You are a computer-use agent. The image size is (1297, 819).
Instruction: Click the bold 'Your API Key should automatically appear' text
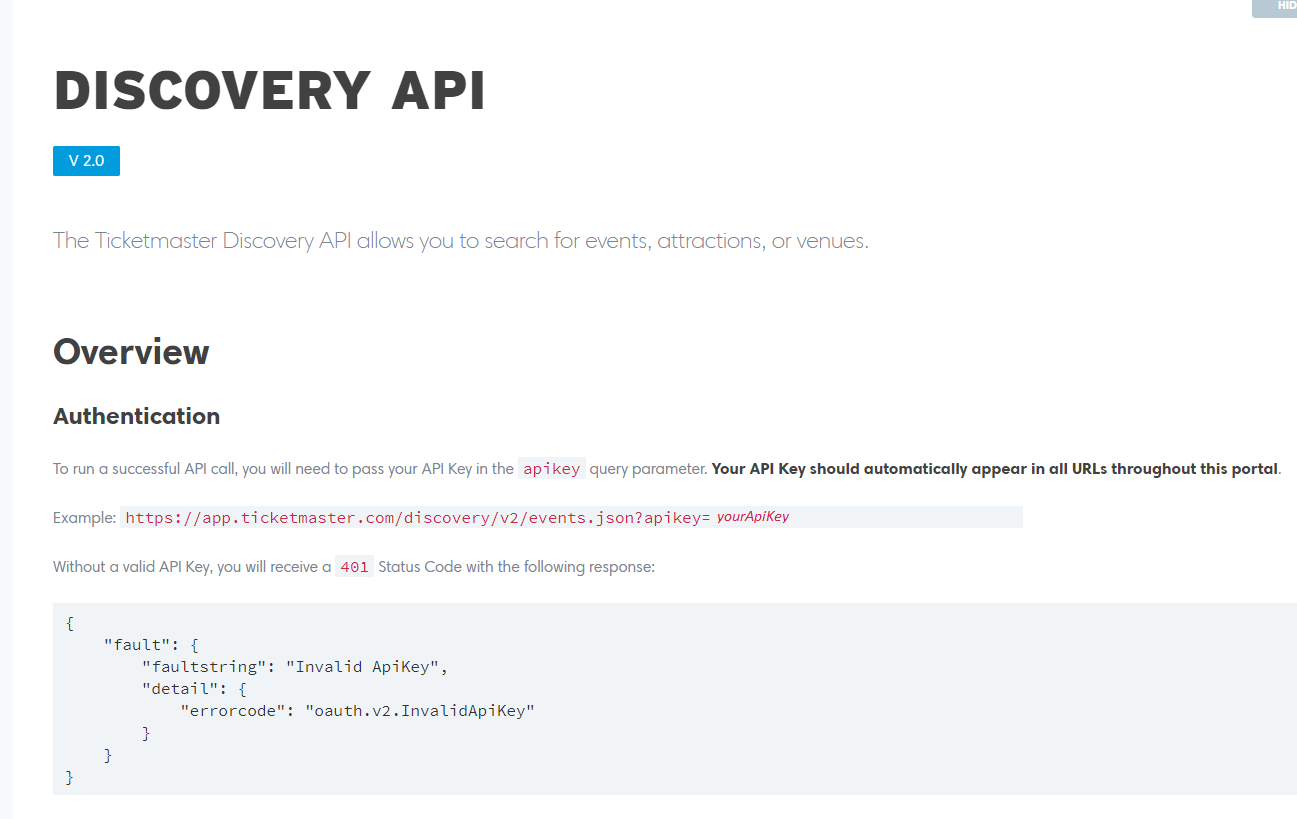point(995,469)
